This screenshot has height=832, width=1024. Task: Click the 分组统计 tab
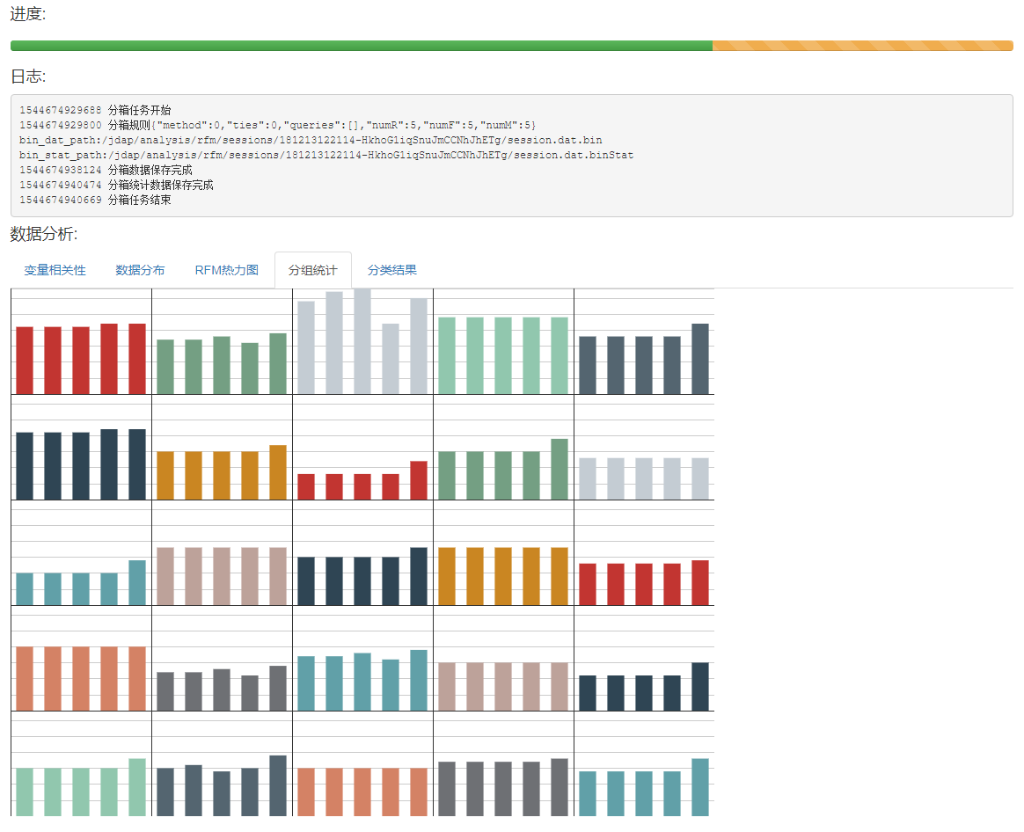(x=312, y=270)
